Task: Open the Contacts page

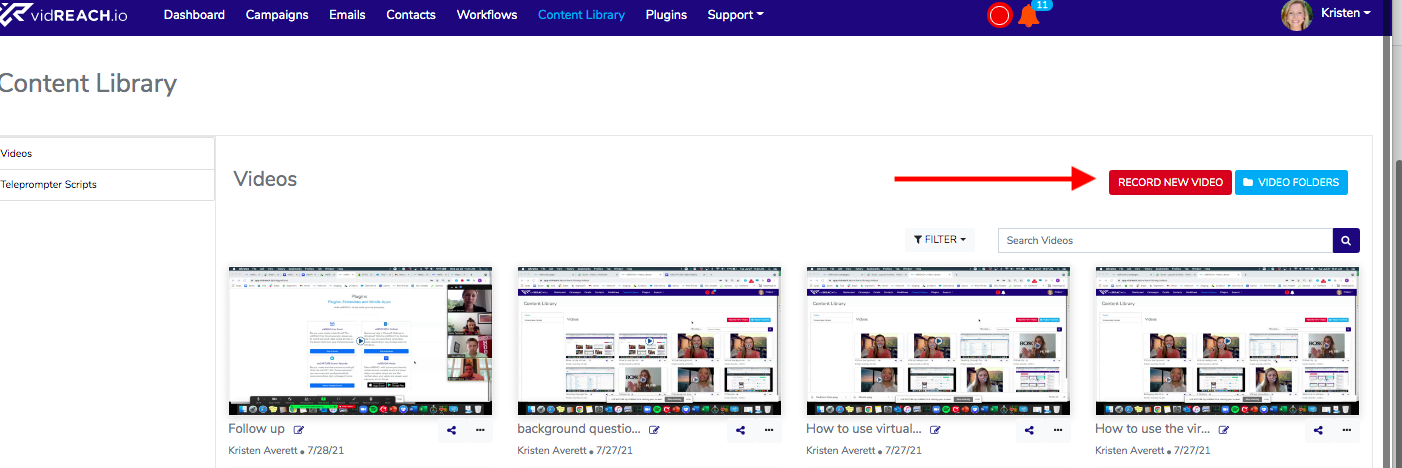Action: (x=411, y=15)
